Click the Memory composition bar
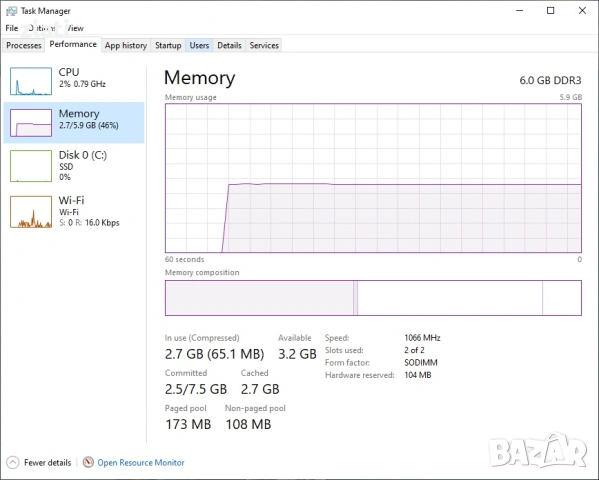The height and width of the screenshot is (480, 599). tap(373, 298)
